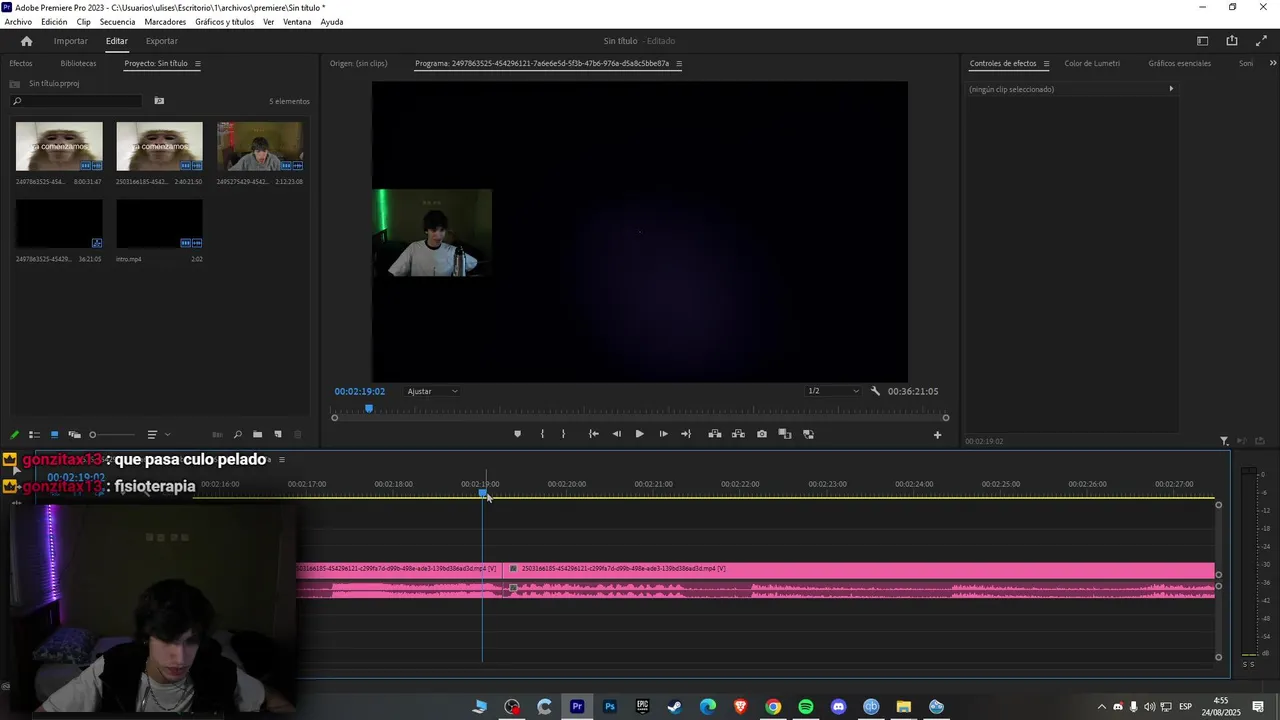Toggle Comparison View icon
The width and height of the screenshot is (1280, 720).
785,434
